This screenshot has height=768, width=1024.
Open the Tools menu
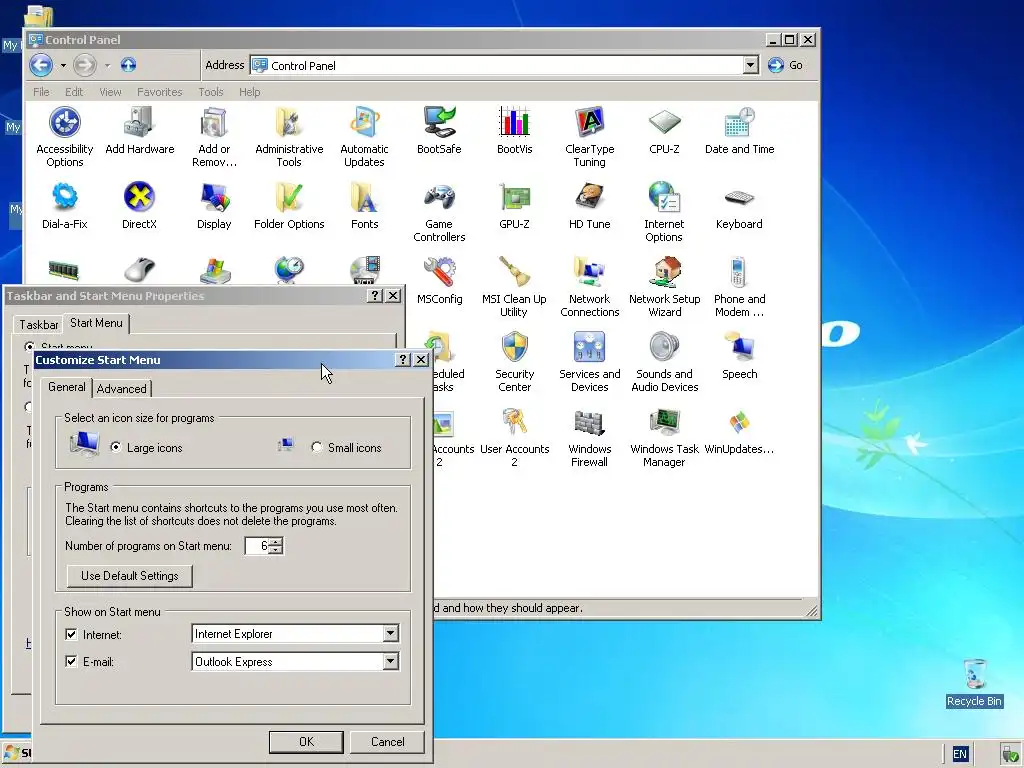click(x=211, y=92)
